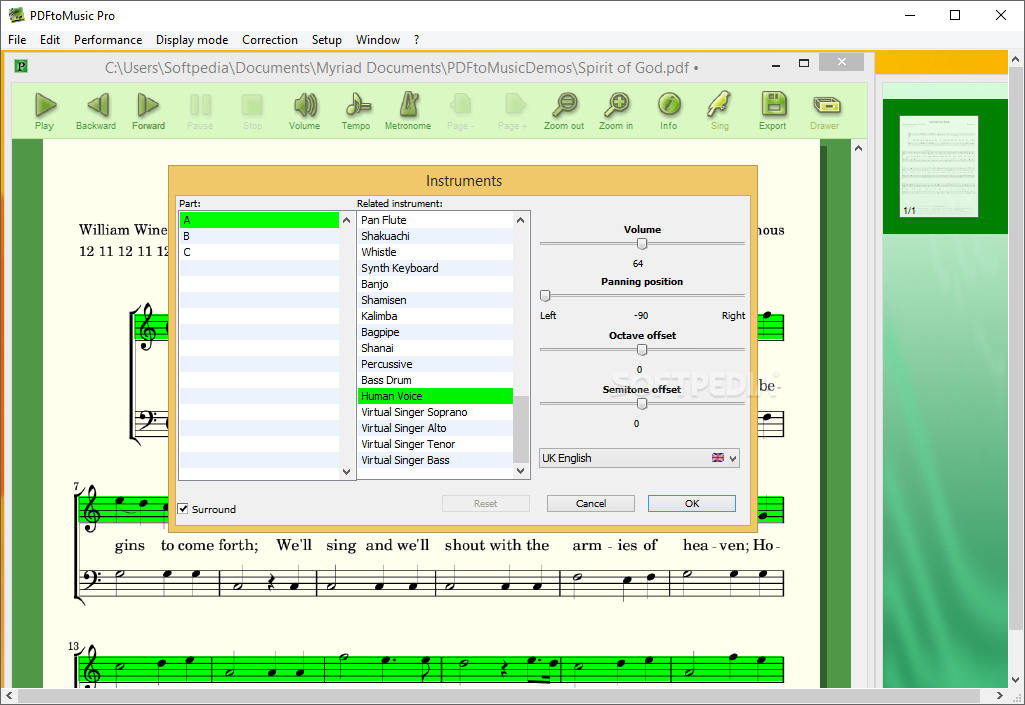Viewport: 1025px width, 705px height.
Task: Maximize the Spirit of God document window
Action: [x=804, y=63]
